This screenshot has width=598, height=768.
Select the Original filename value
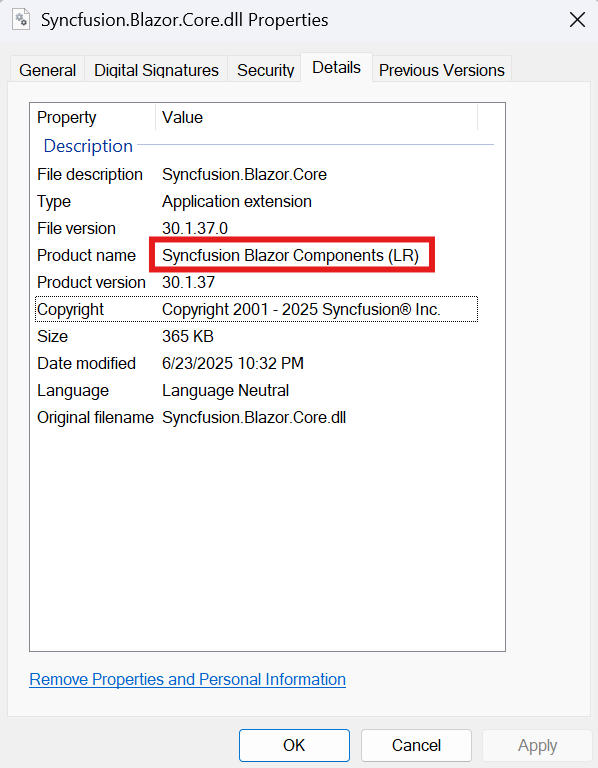point(254,417)
